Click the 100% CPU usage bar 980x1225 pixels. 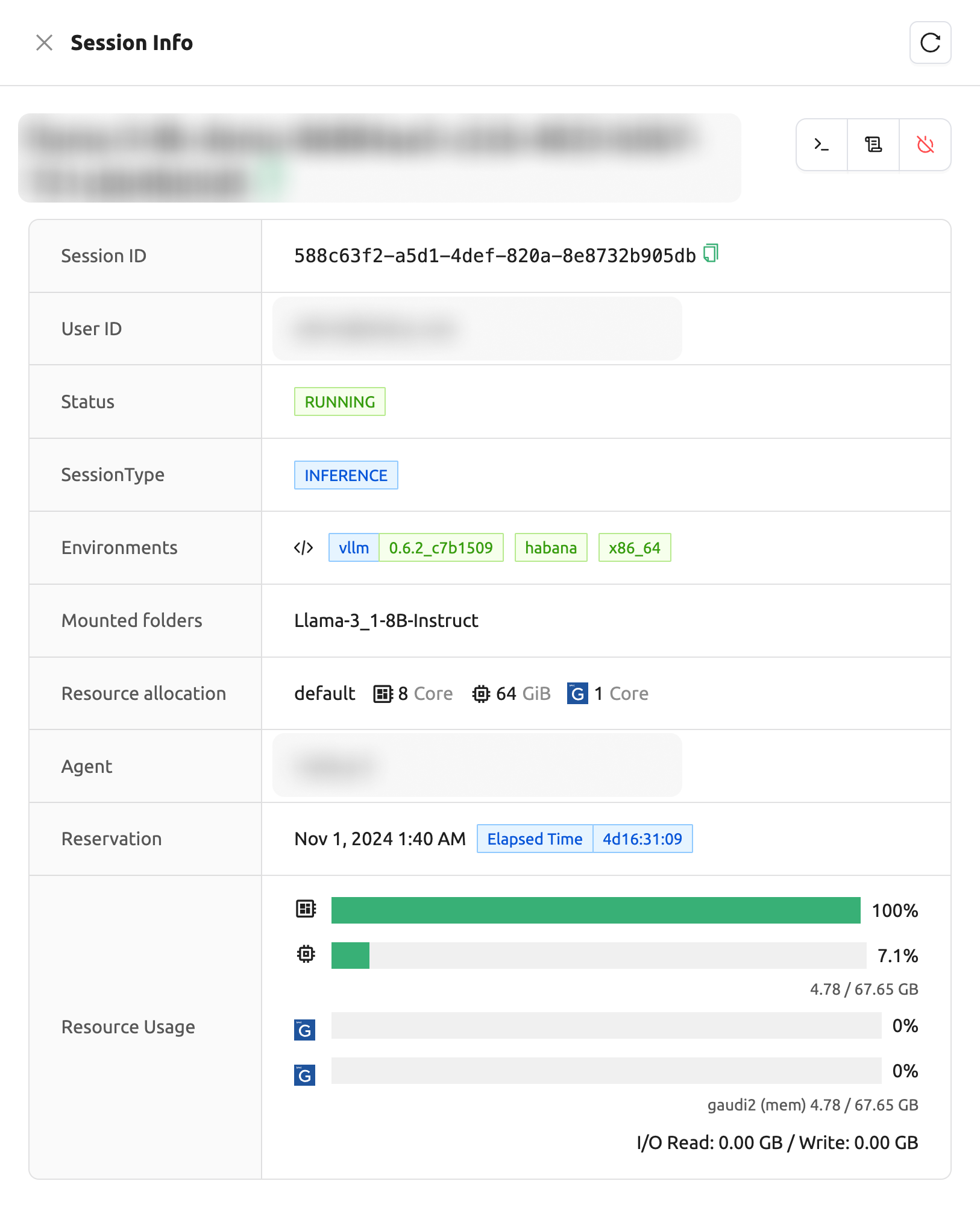point(595,910)
